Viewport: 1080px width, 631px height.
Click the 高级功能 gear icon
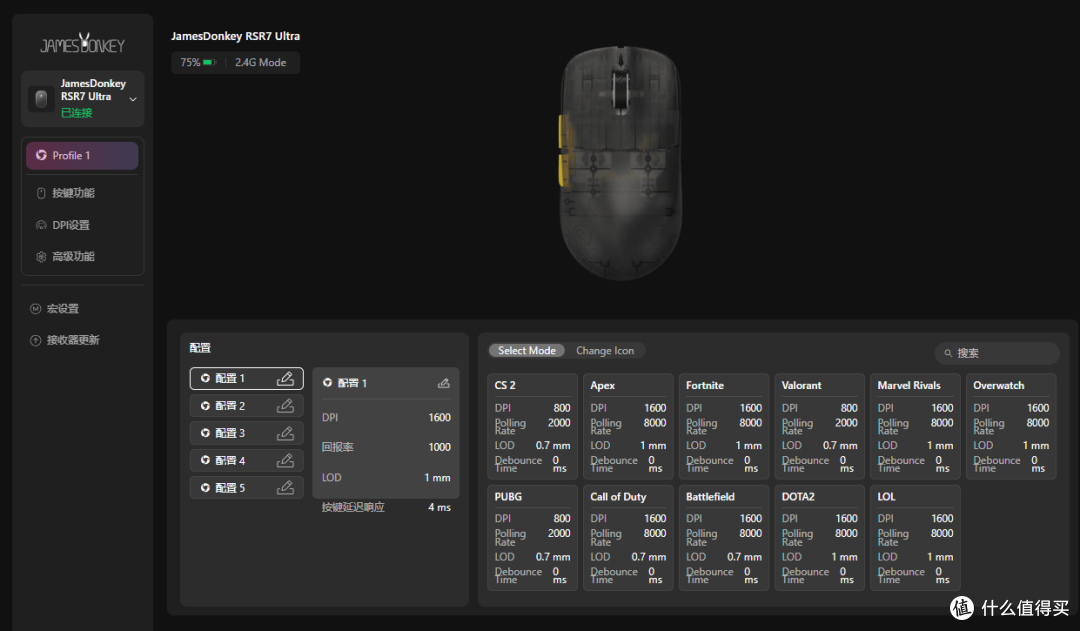tap(41, 256)
